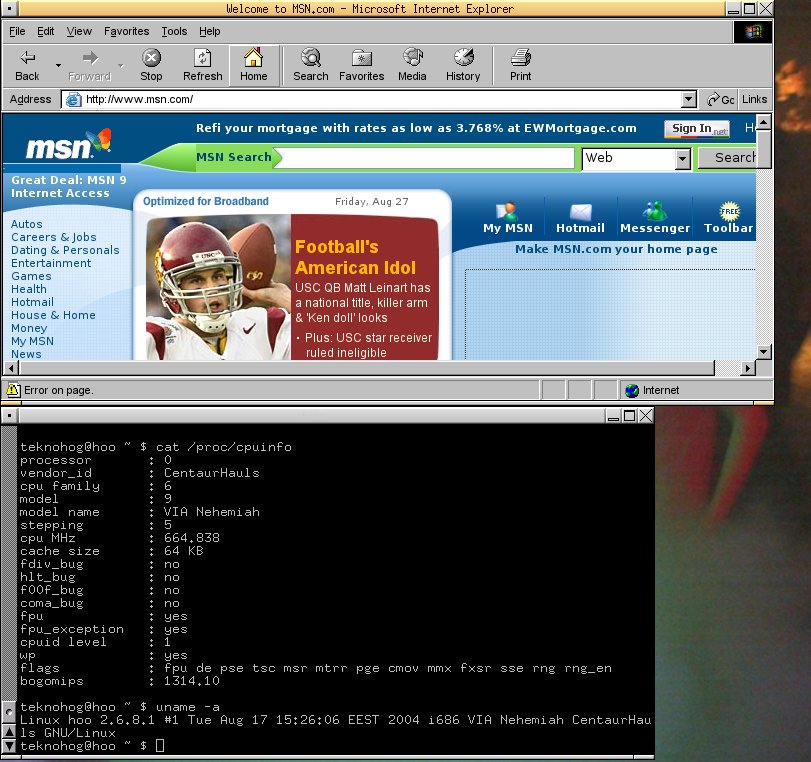Click the MSN butterfly logo
The width and height of the screenshot is (811, 762).
pyautogui.click(x=69, y=144)
